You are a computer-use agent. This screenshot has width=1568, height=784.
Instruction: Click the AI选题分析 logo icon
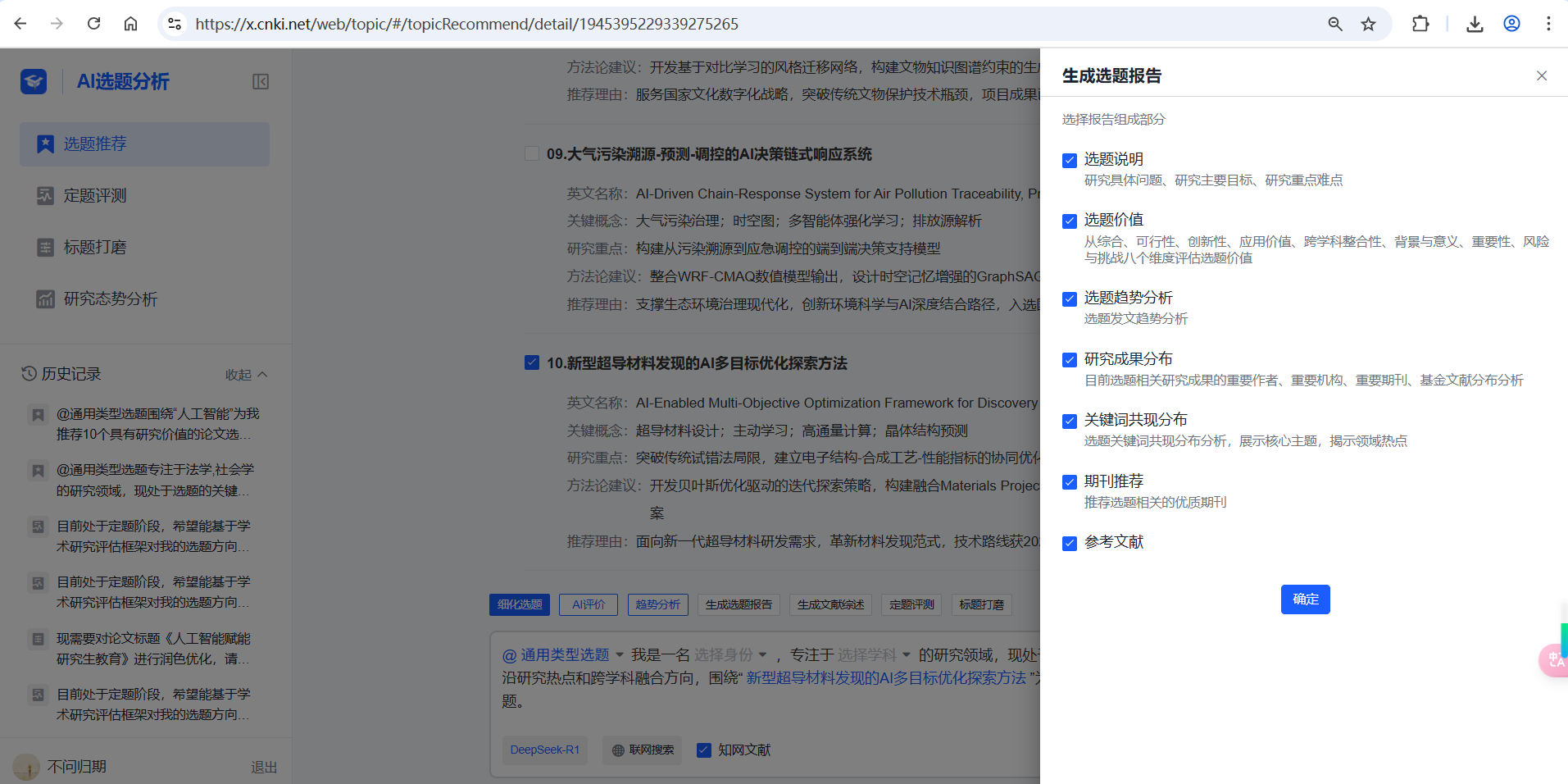pyautogui.click(x=34, y=81)
